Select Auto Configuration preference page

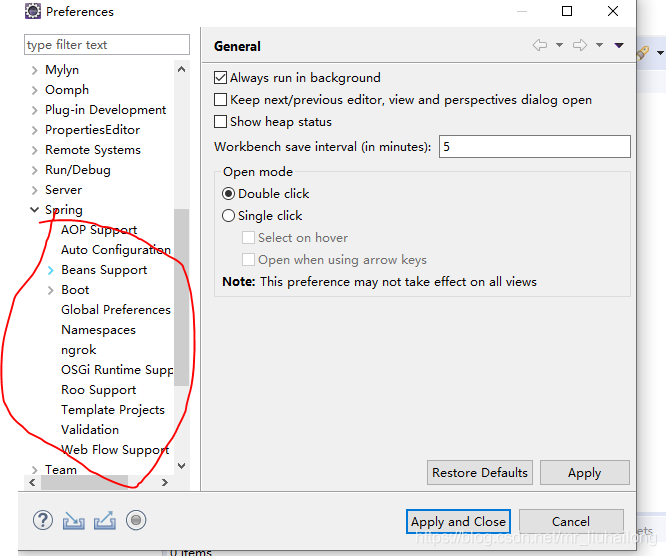coord(116,250)
